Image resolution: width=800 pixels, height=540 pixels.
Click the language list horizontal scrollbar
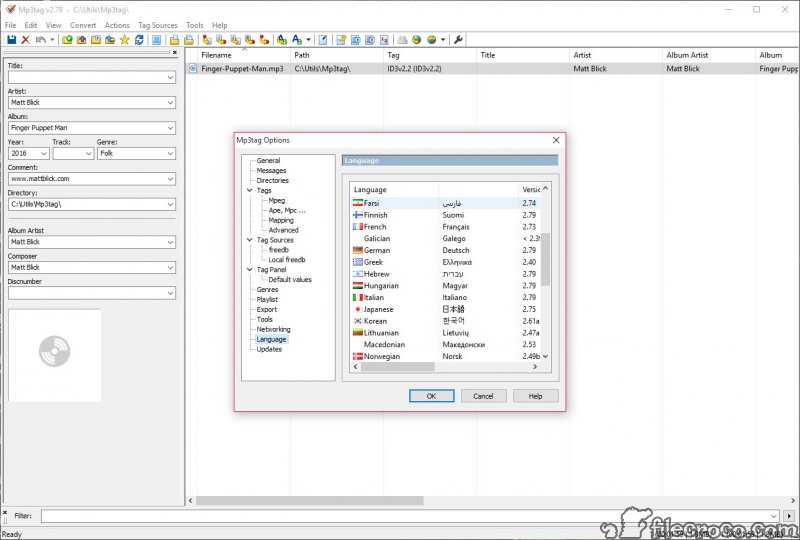coord(398,367)
